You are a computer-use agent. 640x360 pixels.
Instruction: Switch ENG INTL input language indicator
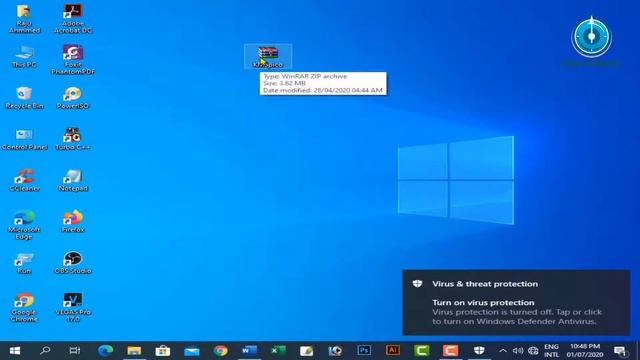[551, 351]
